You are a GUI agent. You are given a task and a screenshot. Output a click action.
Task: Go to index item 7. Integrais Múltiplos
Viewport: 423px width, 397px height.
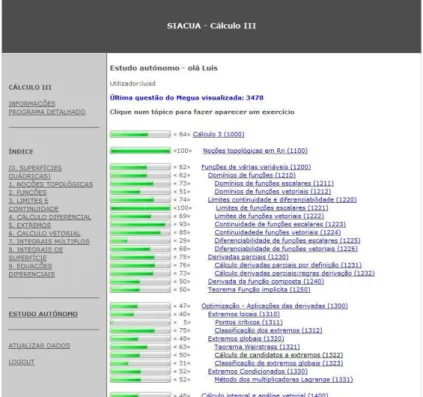[49, 242]
